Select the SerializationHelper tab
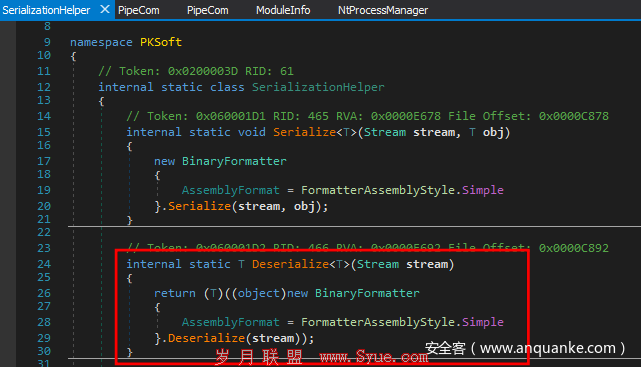641x367 pixels. tap(46, 10)
